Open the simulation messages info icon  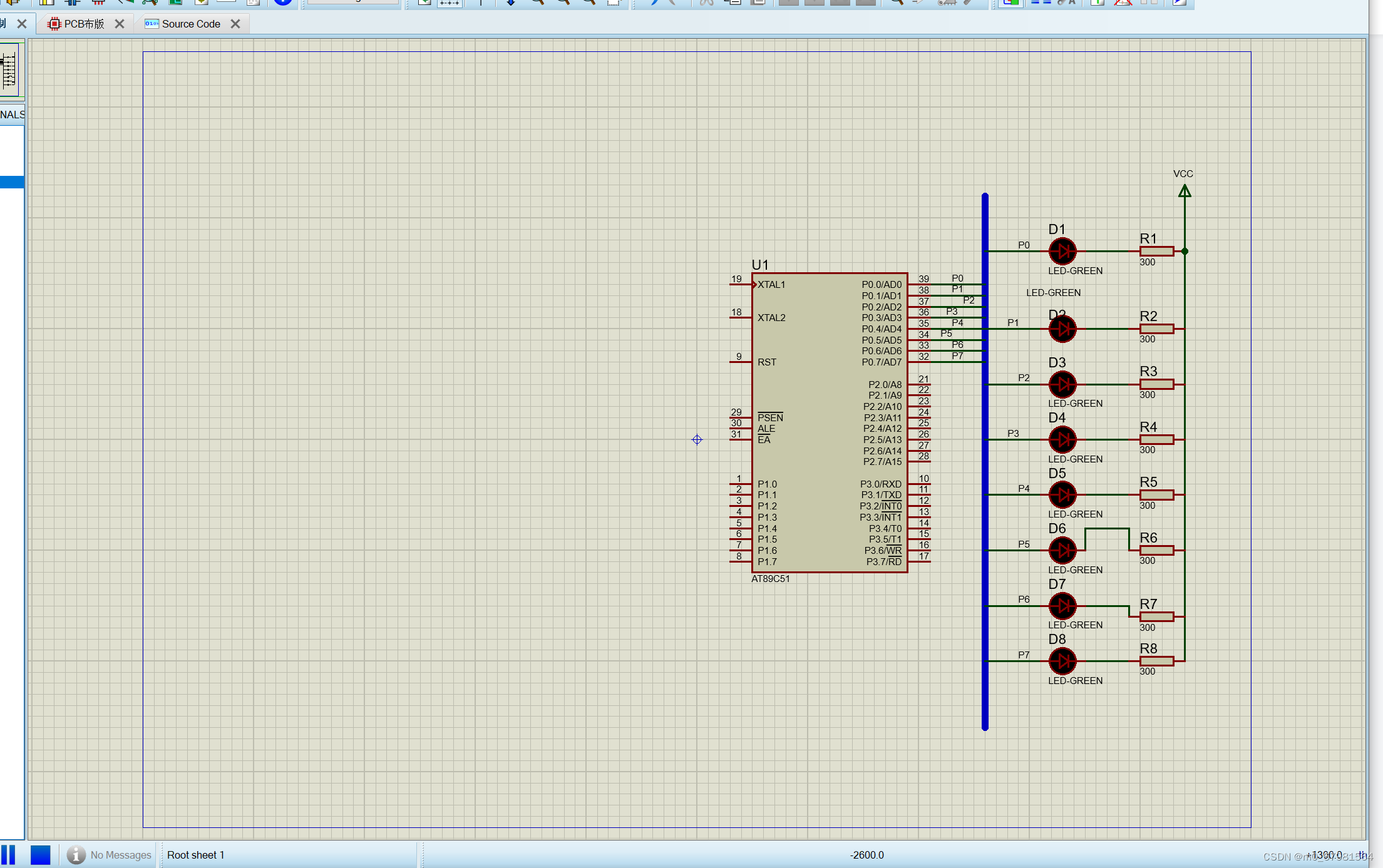coord(76,854)
